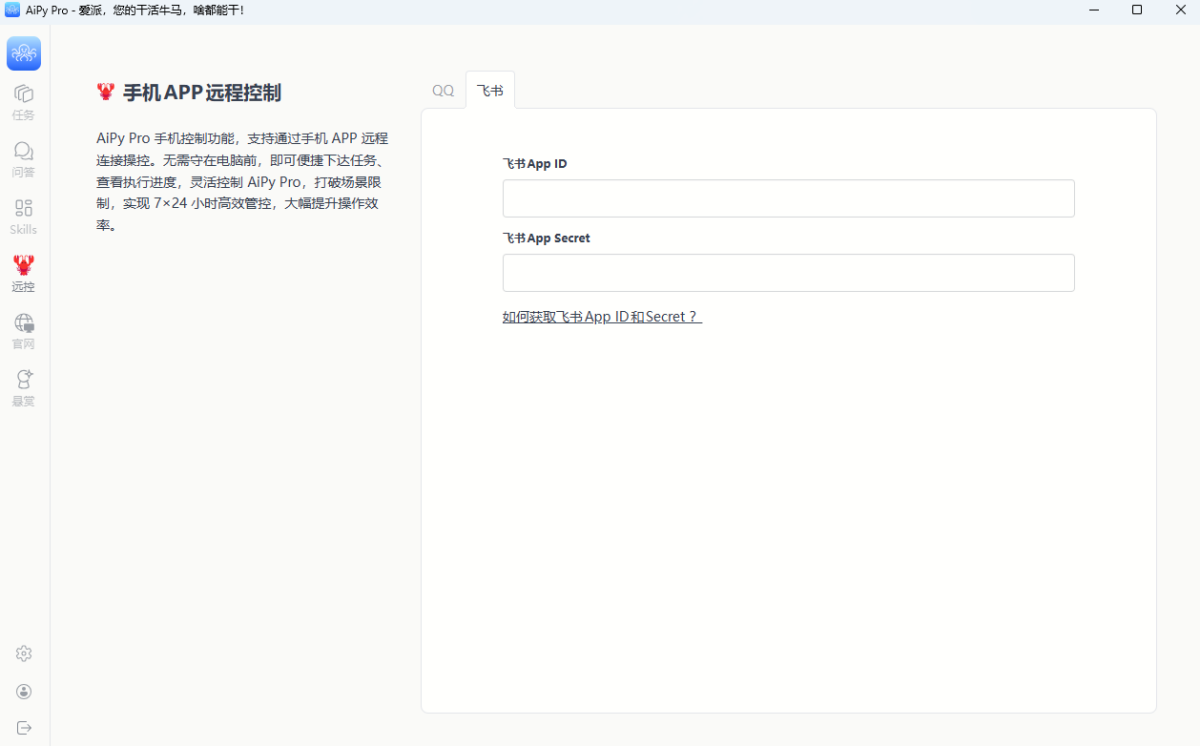The image size is (1200, 746).
Task: Focus the 飞书 App ID input field
Action: click(788, 199)
